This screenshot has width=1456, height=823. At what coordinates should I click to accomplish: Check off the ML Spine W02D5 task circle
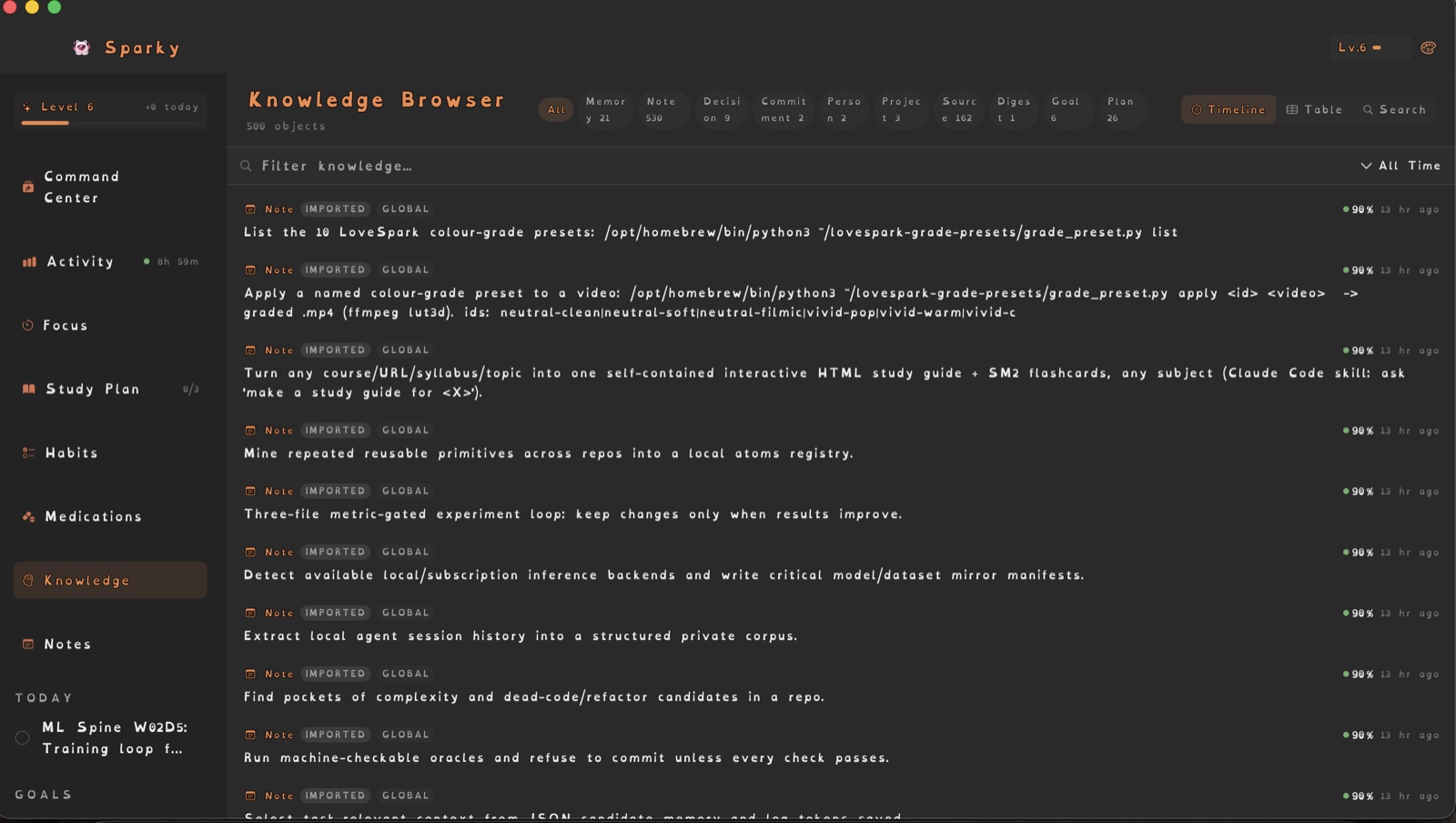point(23,737)
